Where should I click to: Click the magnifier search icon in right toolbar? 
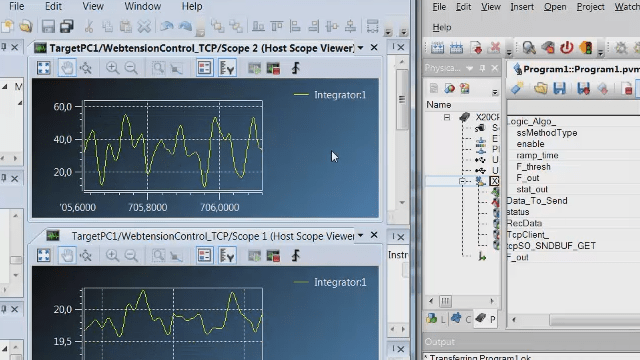coord(529,48)
